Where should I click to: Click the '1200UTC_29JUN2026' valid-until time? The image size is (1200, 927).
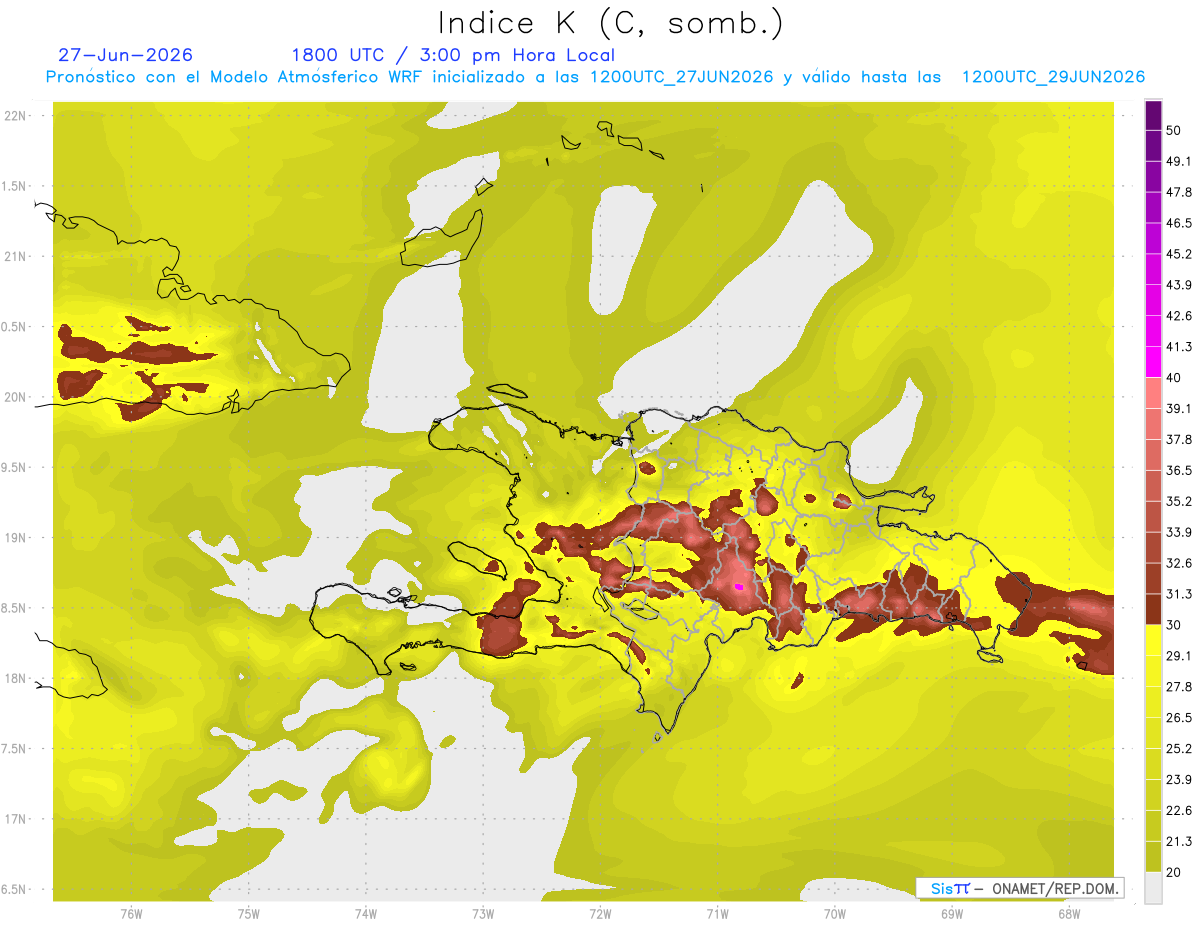[x=1053, y=77]
